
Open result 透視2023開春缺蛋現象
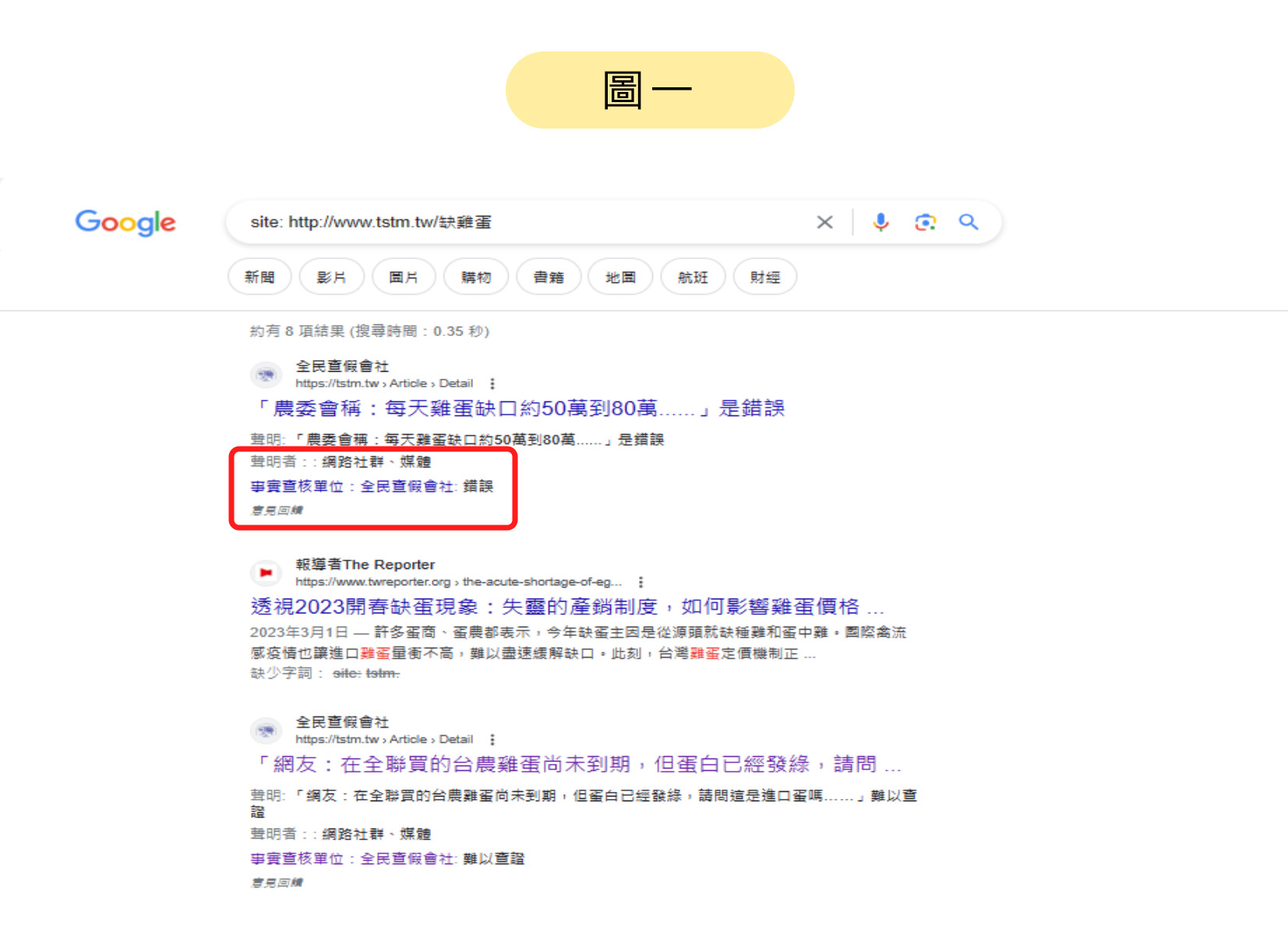point(567,606)
